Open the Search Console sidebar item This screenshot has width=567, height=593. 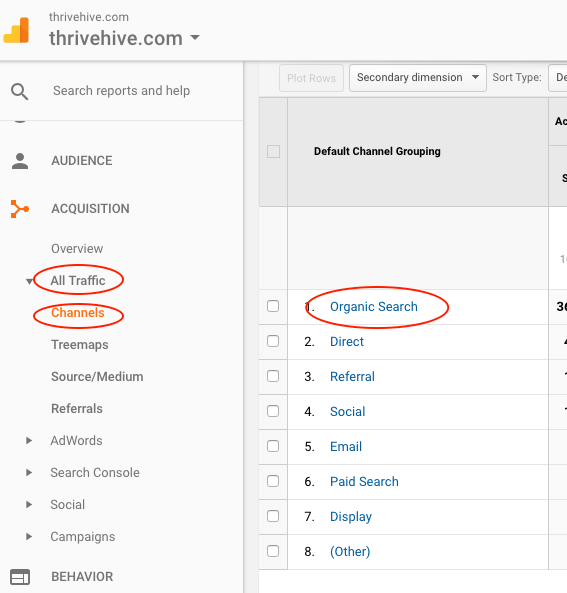pos(95,473)
